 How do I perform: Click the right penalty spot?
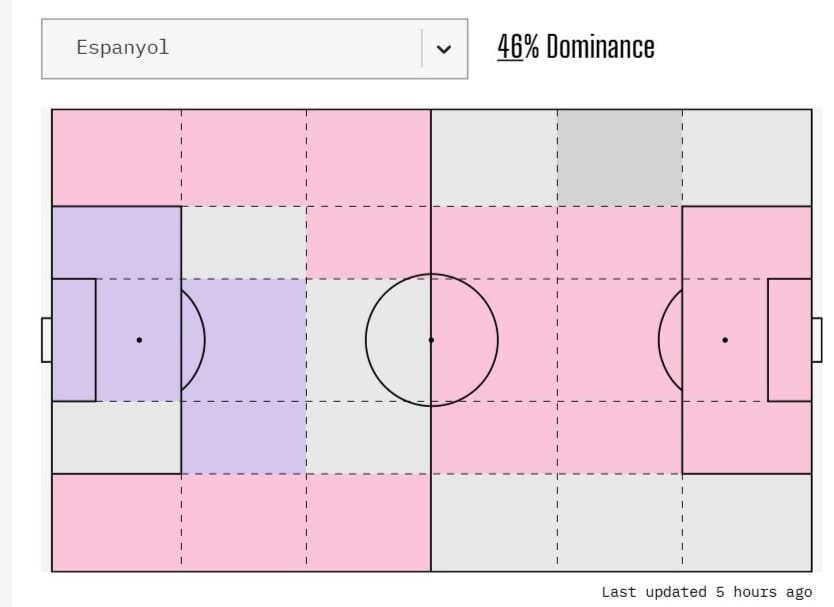click(725, 340)
